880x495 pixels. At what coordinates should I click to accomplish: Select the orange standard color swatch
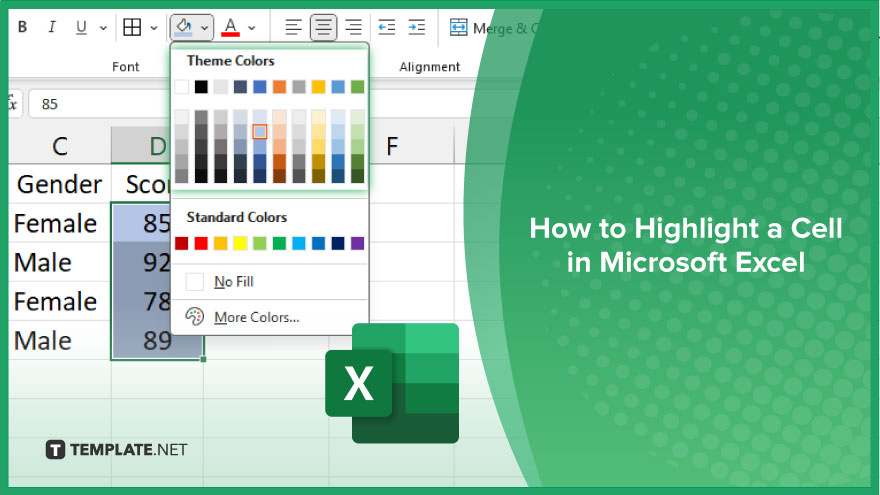(221, 243)
